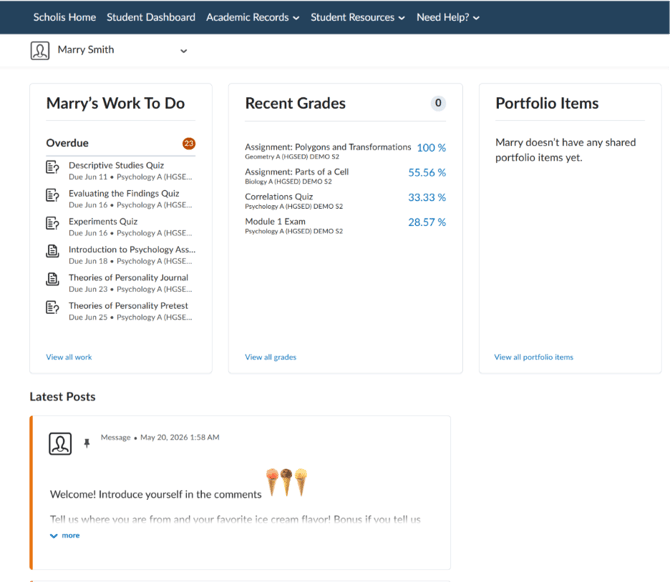The width and height of the screenshot is (670, 582).
Task: Select the Correlations Quiz title
Action: coord(279,197)
